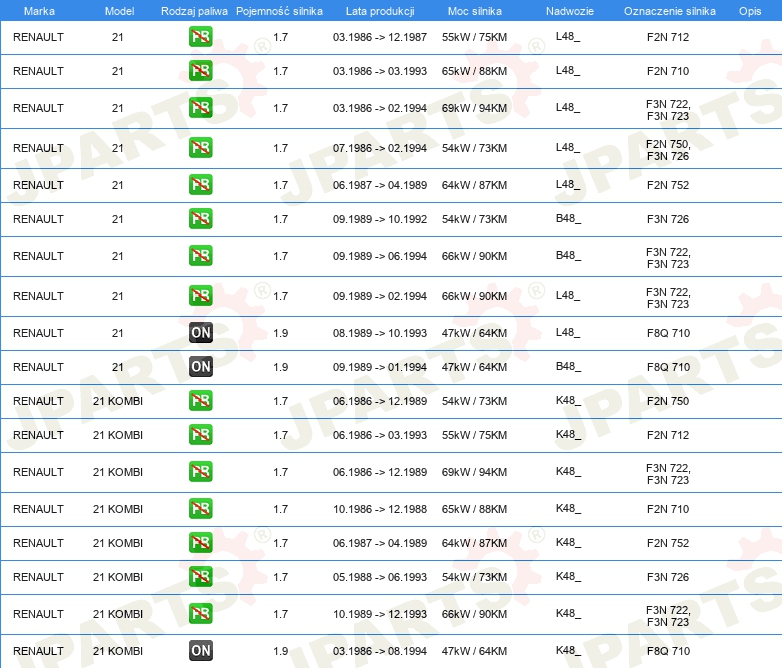Select the date cell 09.1989 -> 06.1994
The height and width of the screenshot is (668, 782).
[380, 255]
